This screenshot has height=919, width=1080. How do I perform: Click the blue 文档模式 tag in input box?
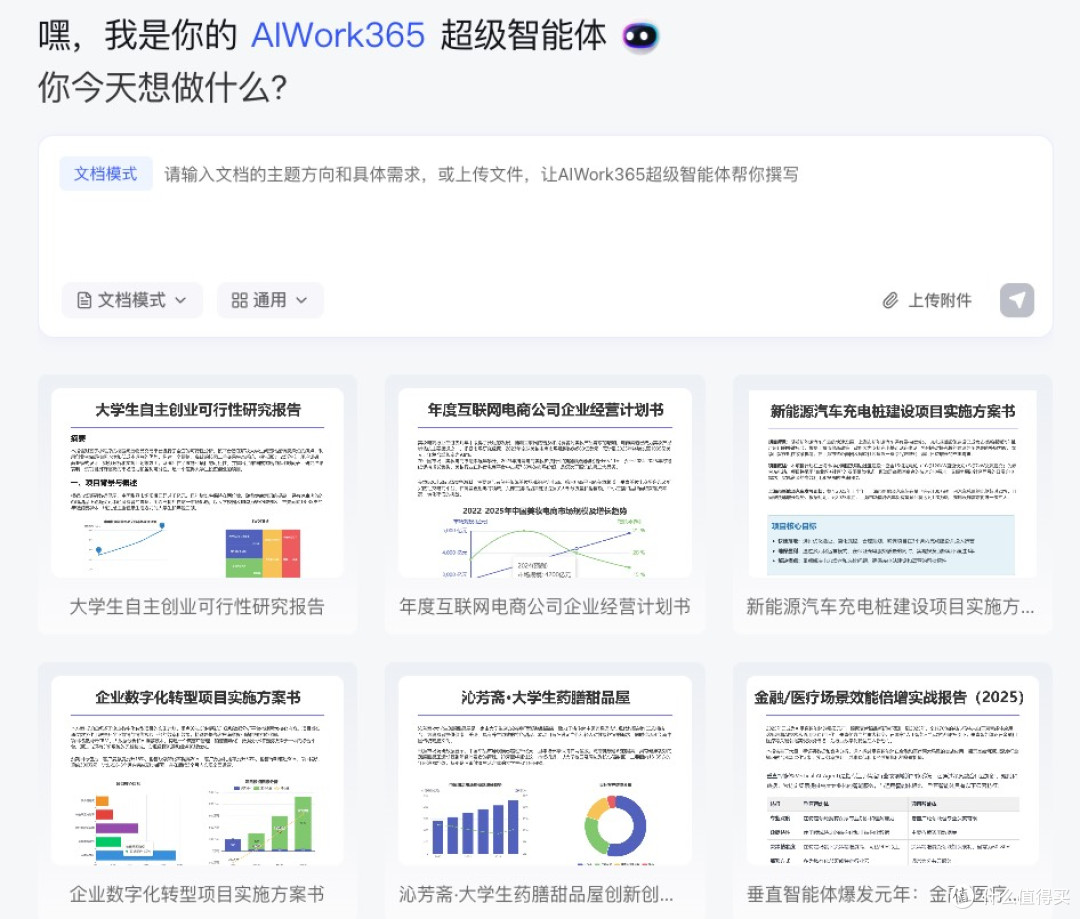pyautogui.click(x=105, y=174)
